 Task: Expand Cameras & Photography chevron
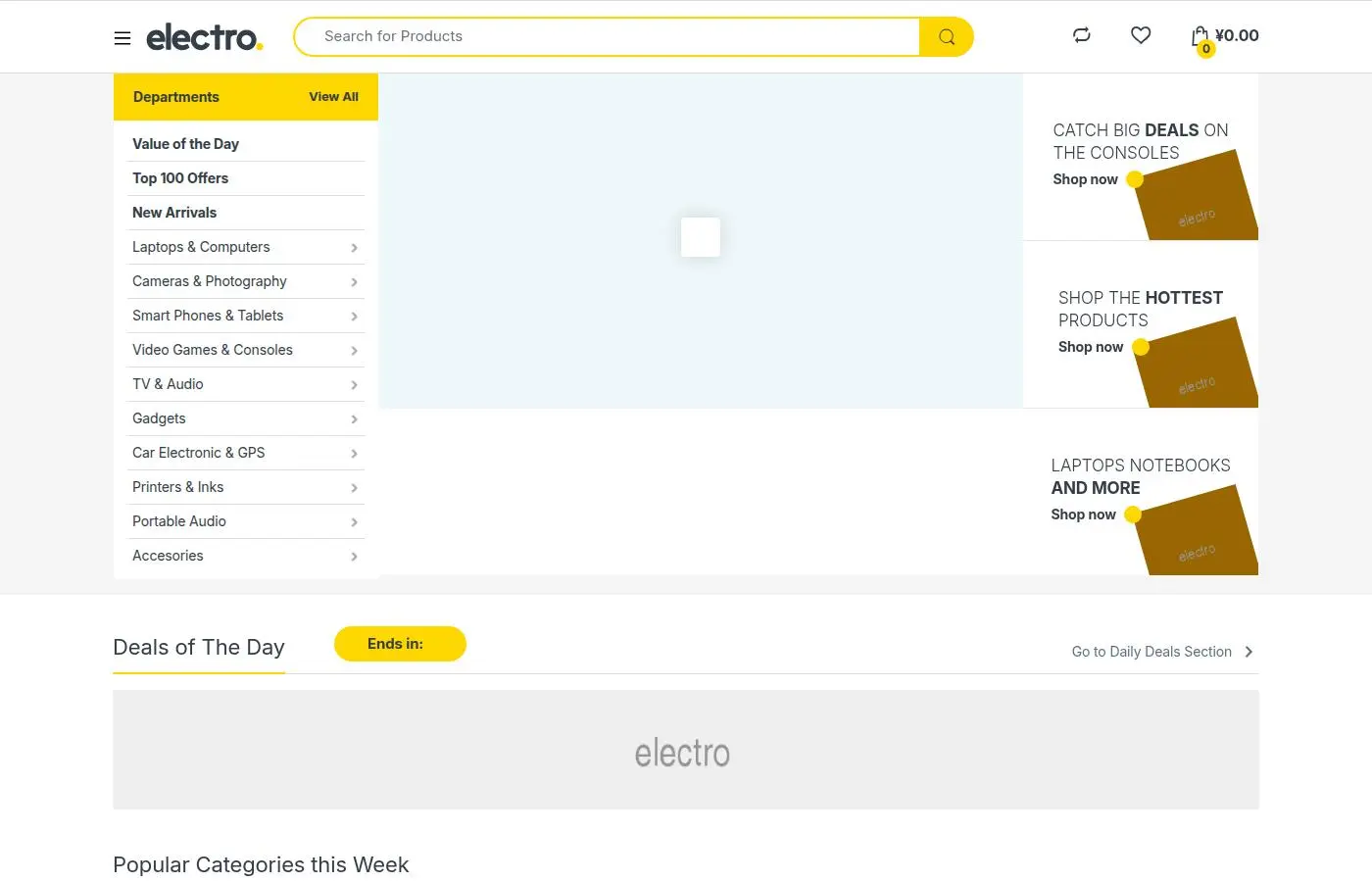pos(354,282)
